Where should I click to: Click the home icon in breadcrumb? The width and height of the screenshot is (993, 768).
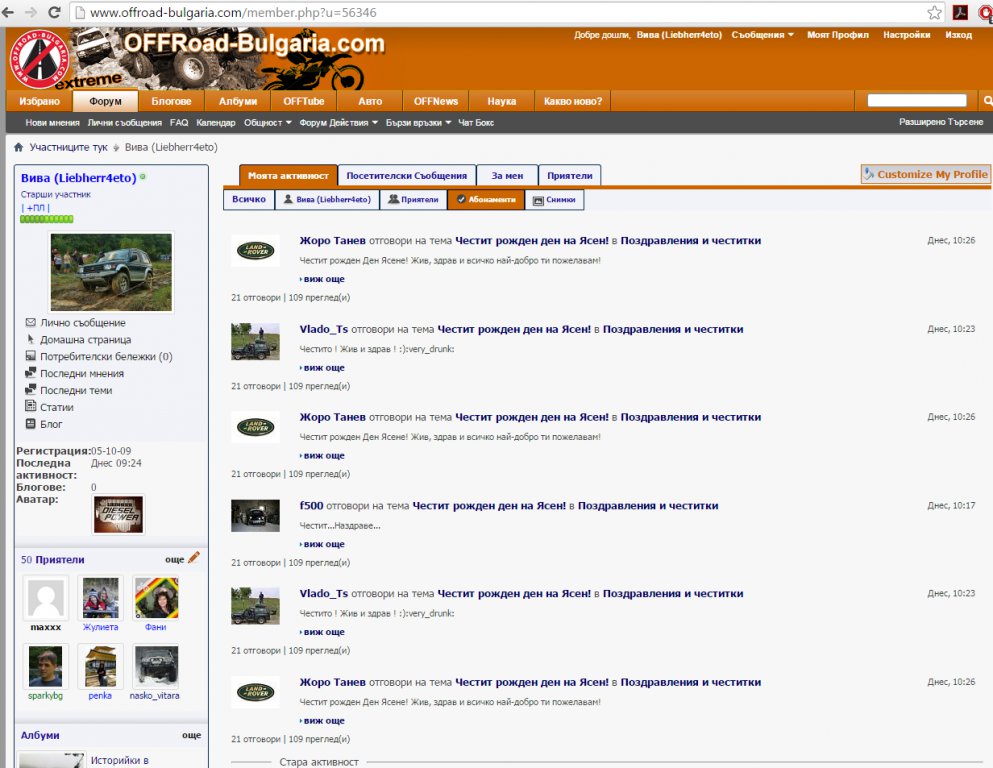[18, 148]
